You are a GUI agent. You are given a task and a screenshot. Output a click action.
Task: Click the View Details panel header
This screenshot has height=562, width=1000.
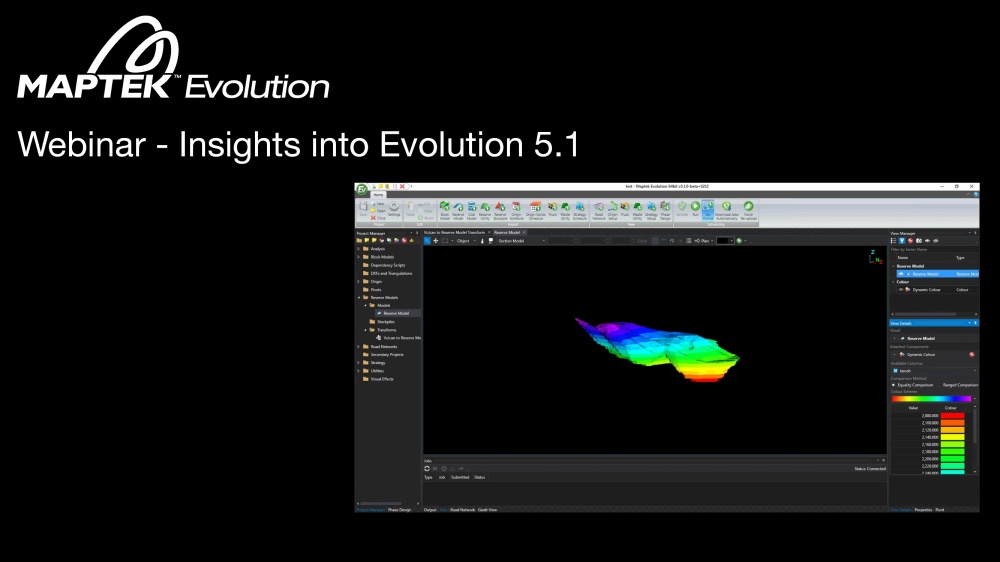click(934, 323)
